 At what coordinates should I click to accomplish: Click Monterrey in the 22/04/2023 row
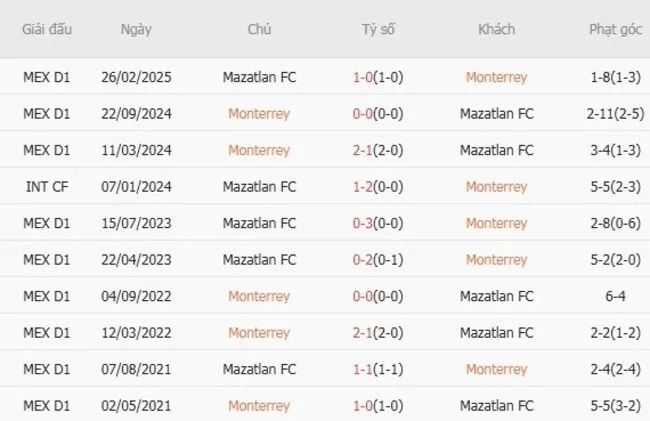pyautogui.click(x=496, y=259)
